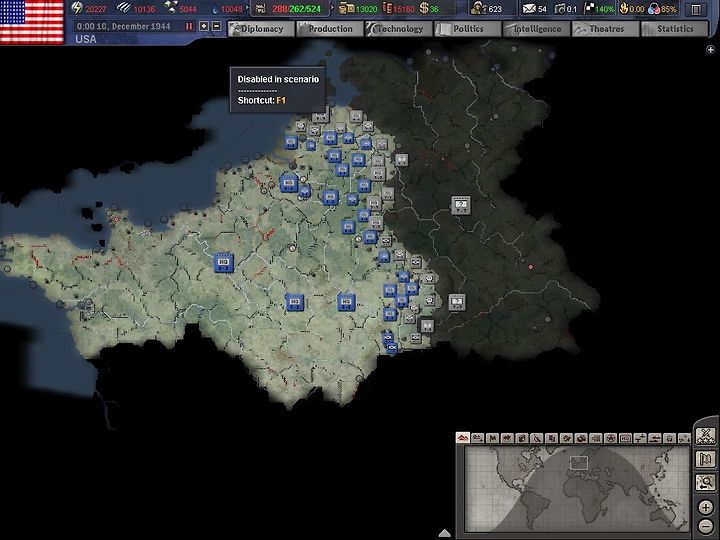The width and height of the screenshot is (720, 540).
Task: Click the crossed swords button beside the minimap
Action: pyautogui.click(x=706, y=436)
